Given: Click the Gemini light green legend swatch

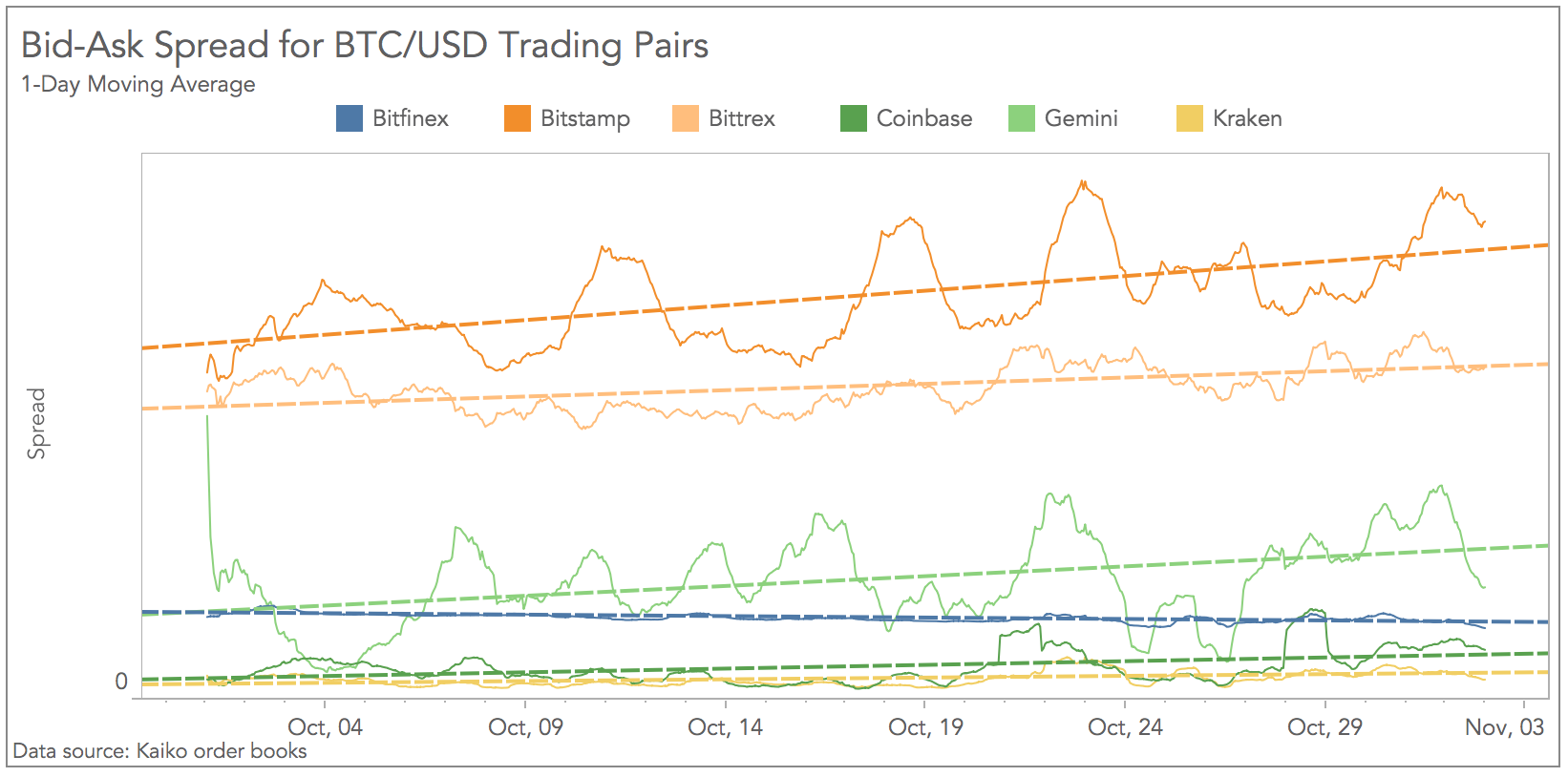Looking at the screenshot, I should click(1022, 118).
